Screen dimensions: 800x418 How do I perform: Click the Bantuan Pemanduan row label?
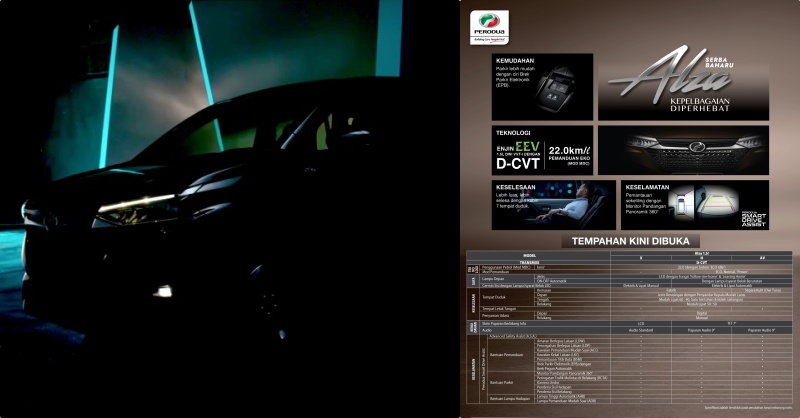[506, 354]
